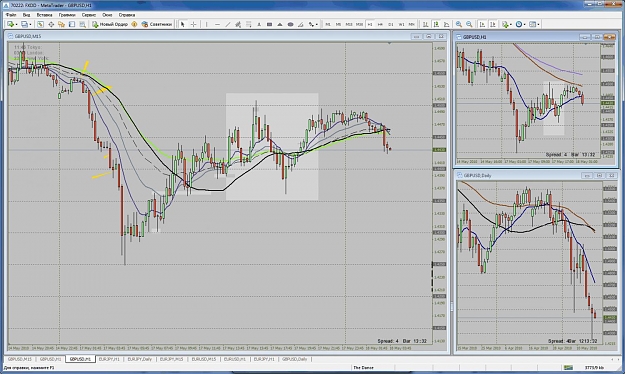
Task: Click the periods clock icon
Action: point(519,24)
